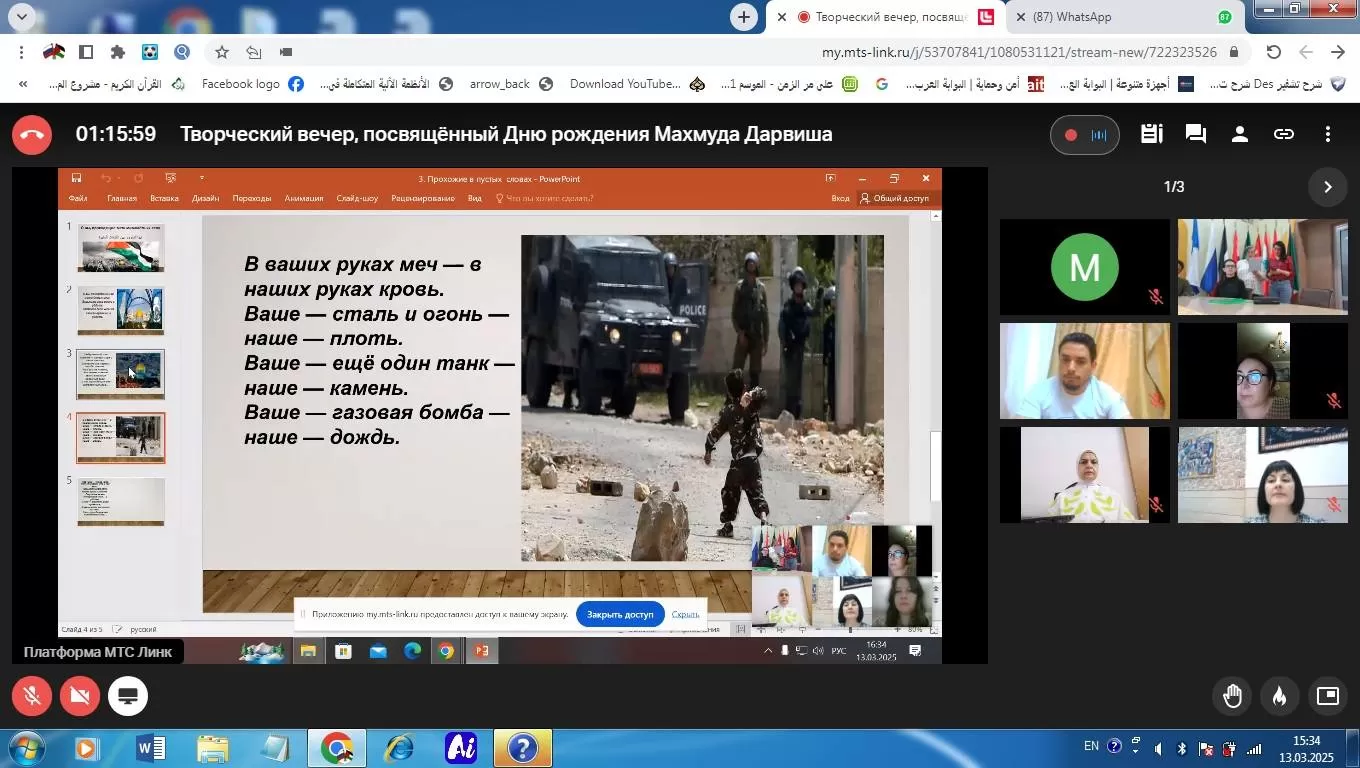Click the recording indicator button
Viewport: 1360px width, 768px height.
click(1085, 135)
